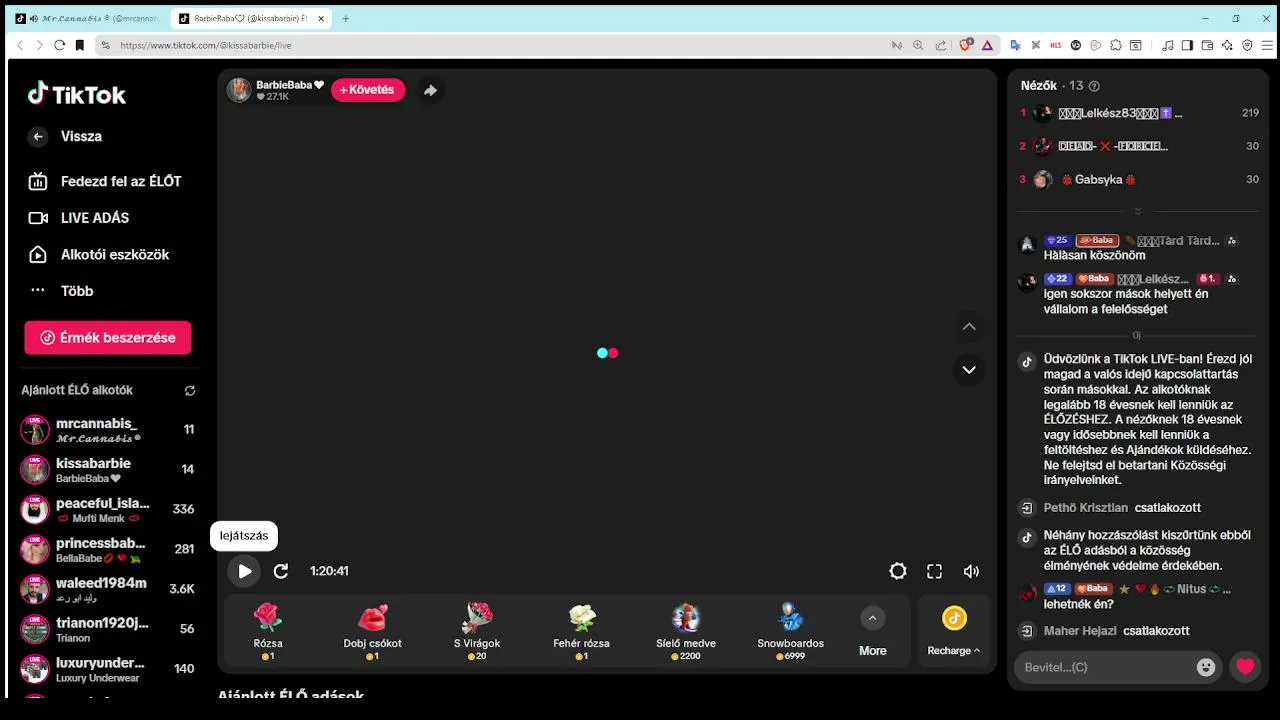Screen dimensions: 1280x720
Task: Open the translate extension icon
Action: (1015, 45)
